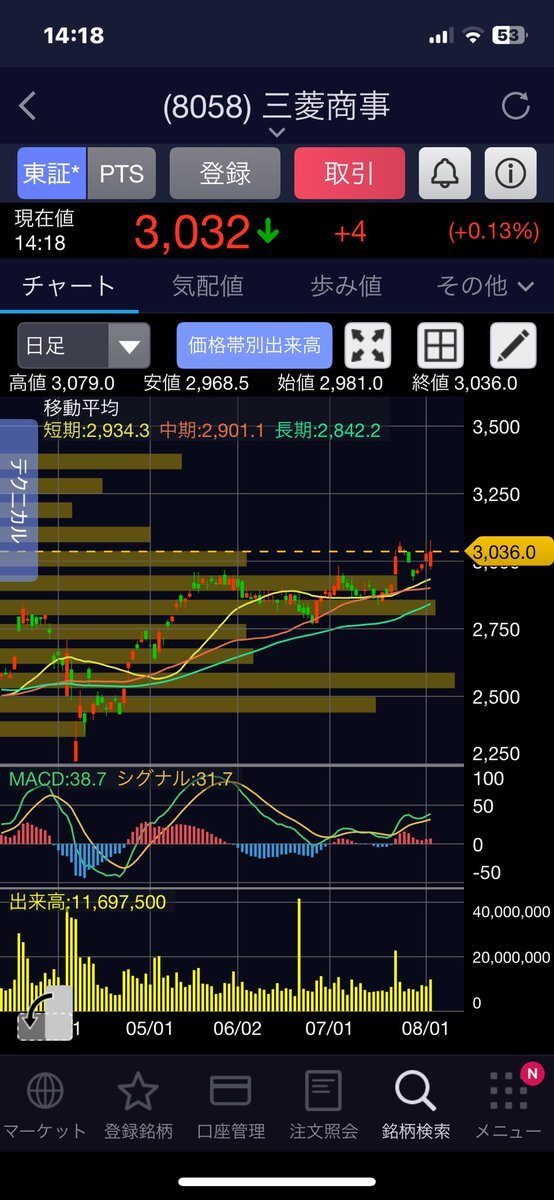Tap the back arrow icon
This screenshot has width=554, height=1200.
pyautogui.click(x=27, y=107)
